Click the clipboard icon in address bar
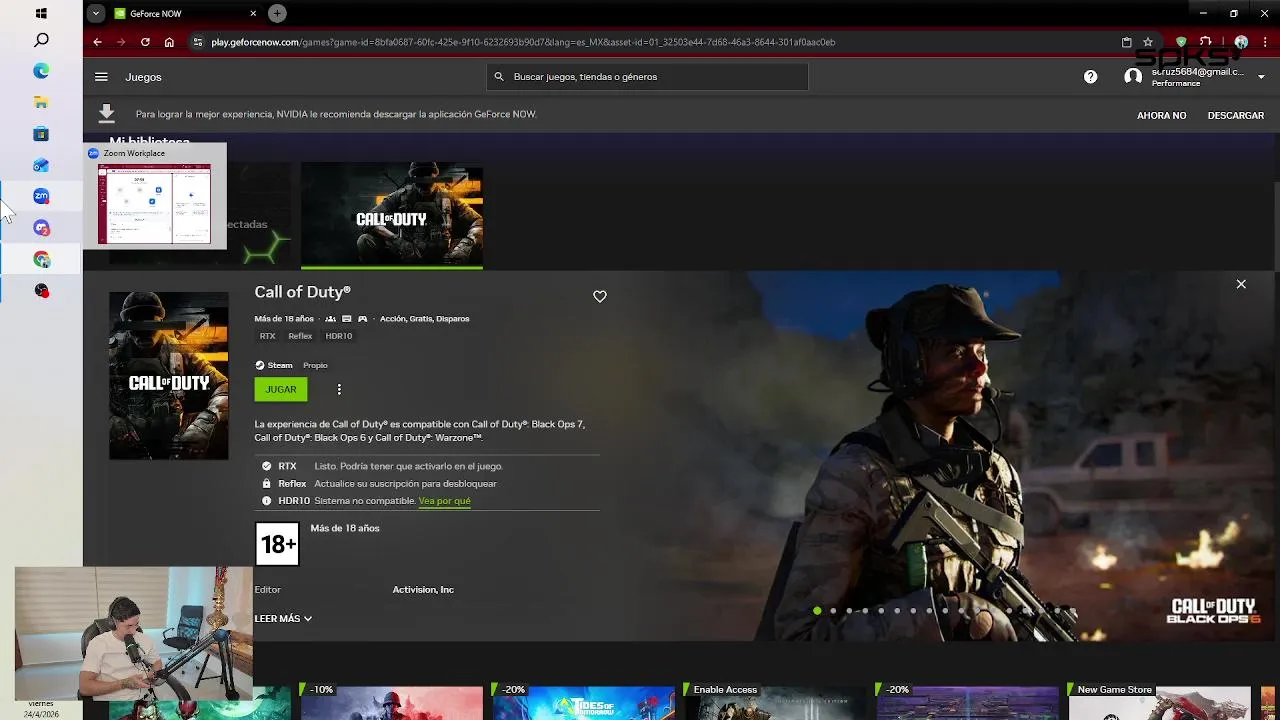 (x=1126, y=42)
